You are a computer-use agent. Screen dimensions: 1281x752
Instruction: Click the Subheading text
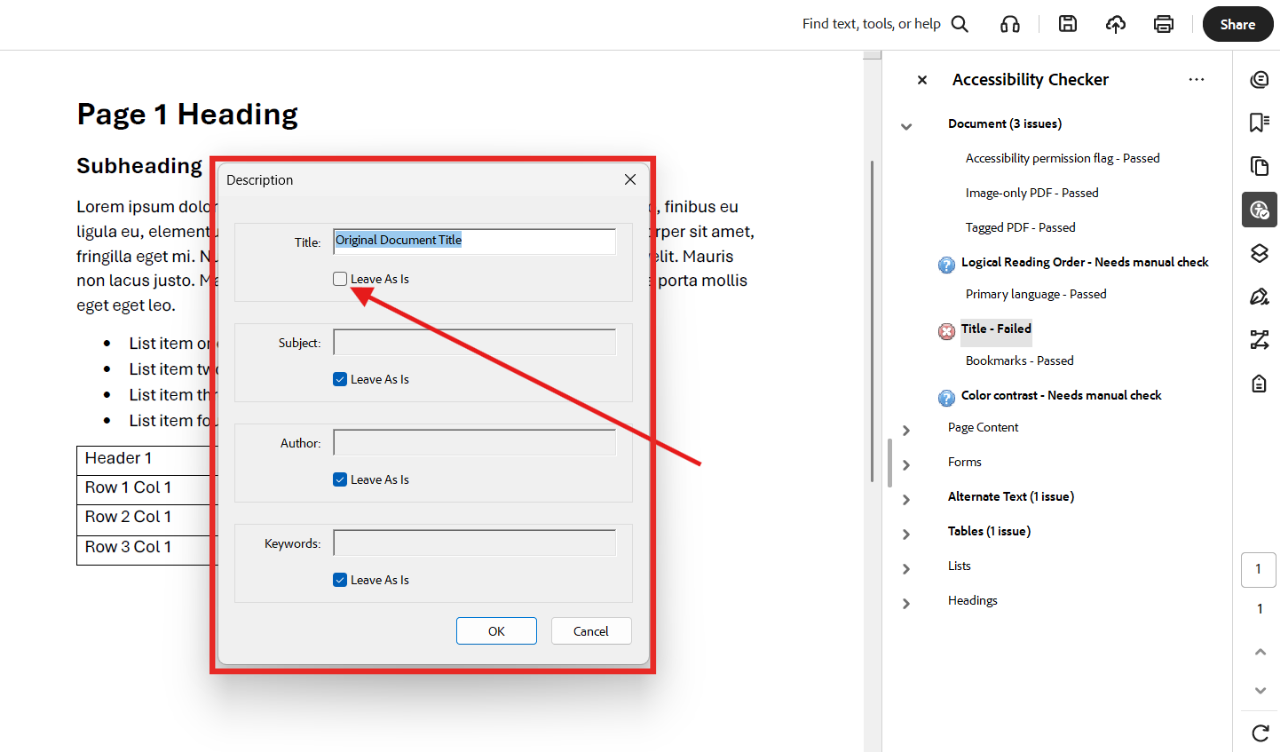(x=140, y=166)
